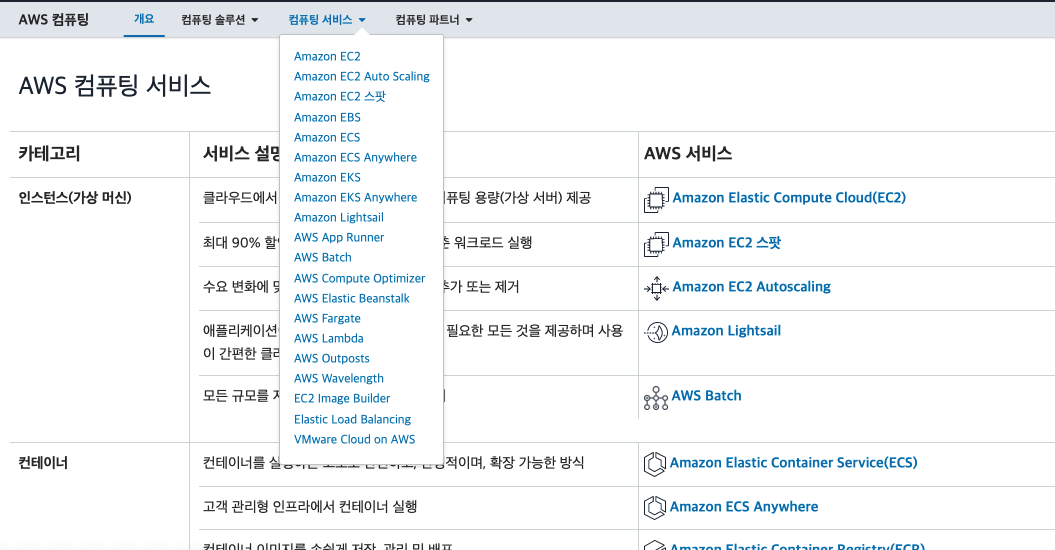1055x550 pixels.
Task: Open Amazon ECS Anywhere link in the table
Action: [x=744, y=507]
